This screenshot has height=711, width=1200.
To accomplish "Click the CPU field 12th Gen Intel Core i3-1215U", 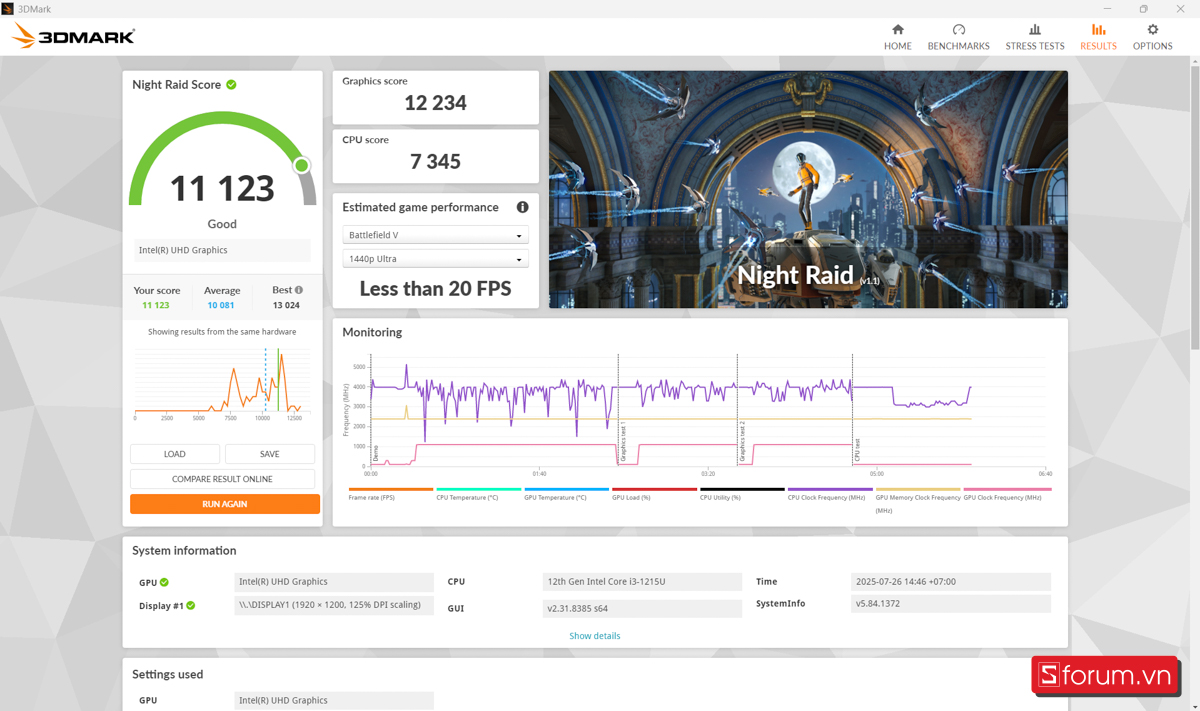I will (642, 582).
